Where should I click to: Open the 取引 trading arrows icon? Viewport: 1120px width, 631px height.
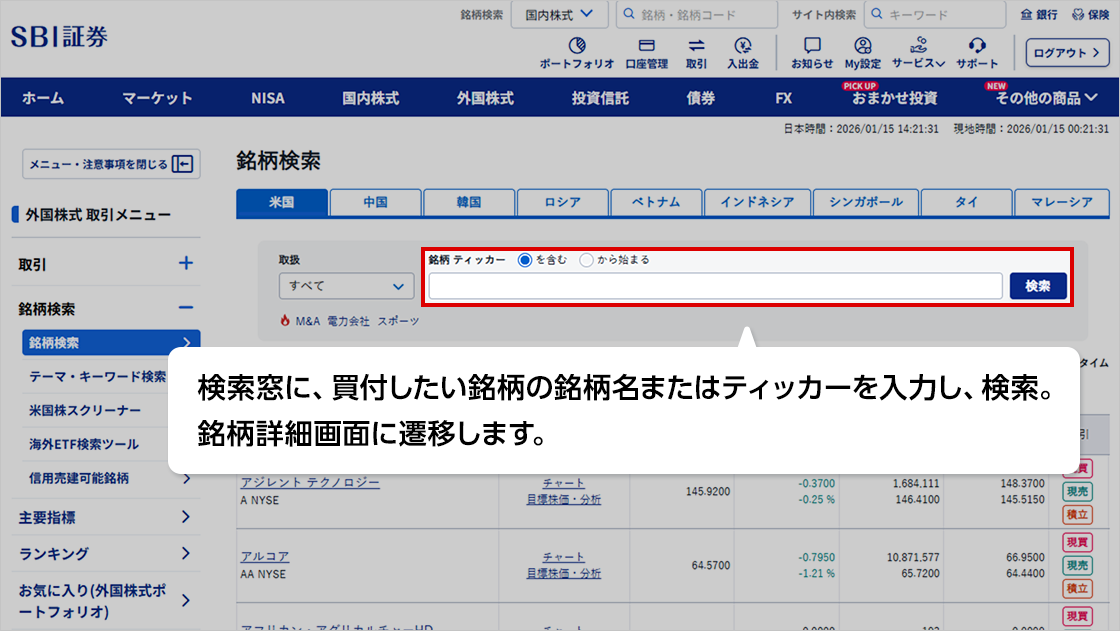coord(696,46)
